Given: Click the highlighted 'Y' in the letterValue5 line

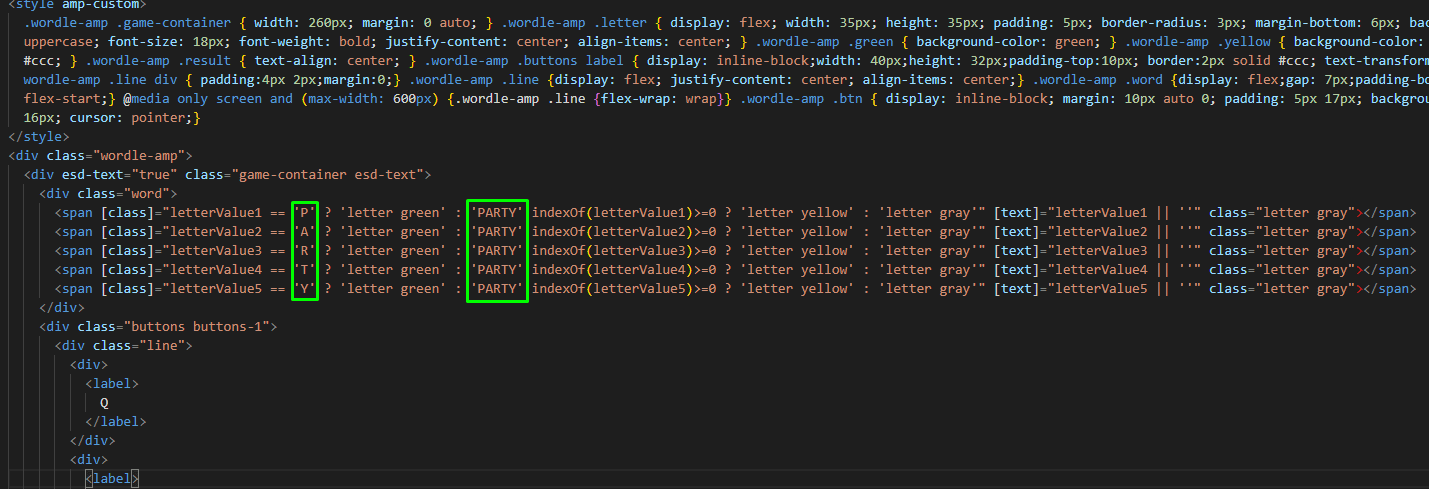Looking at the screenshot, I should coord(305,289).
